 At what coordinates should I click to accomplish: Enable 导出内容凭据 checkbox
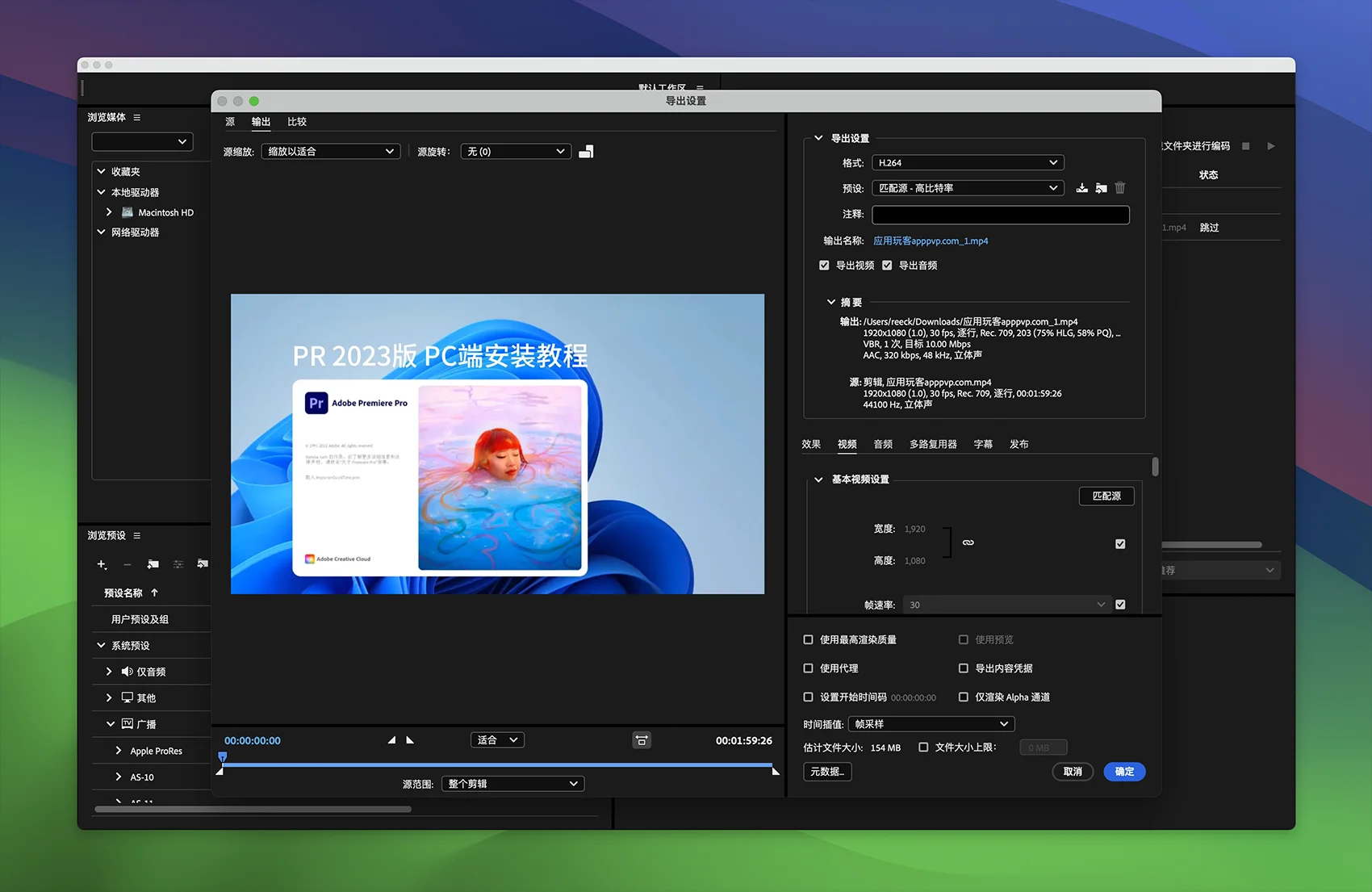(x=963, y=668)
